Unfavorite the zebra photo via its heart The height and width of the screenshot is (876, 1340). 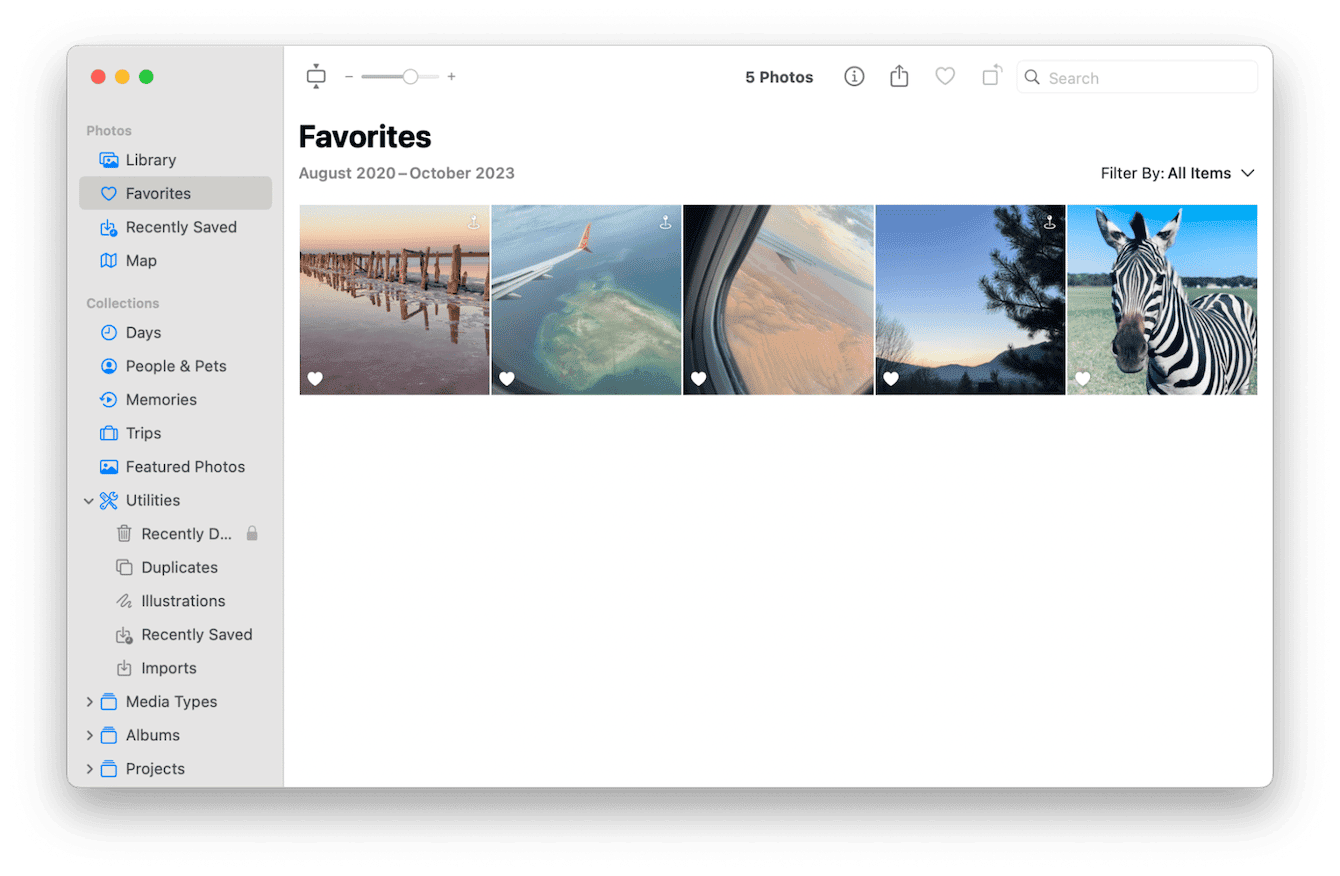coord(1083,379)
